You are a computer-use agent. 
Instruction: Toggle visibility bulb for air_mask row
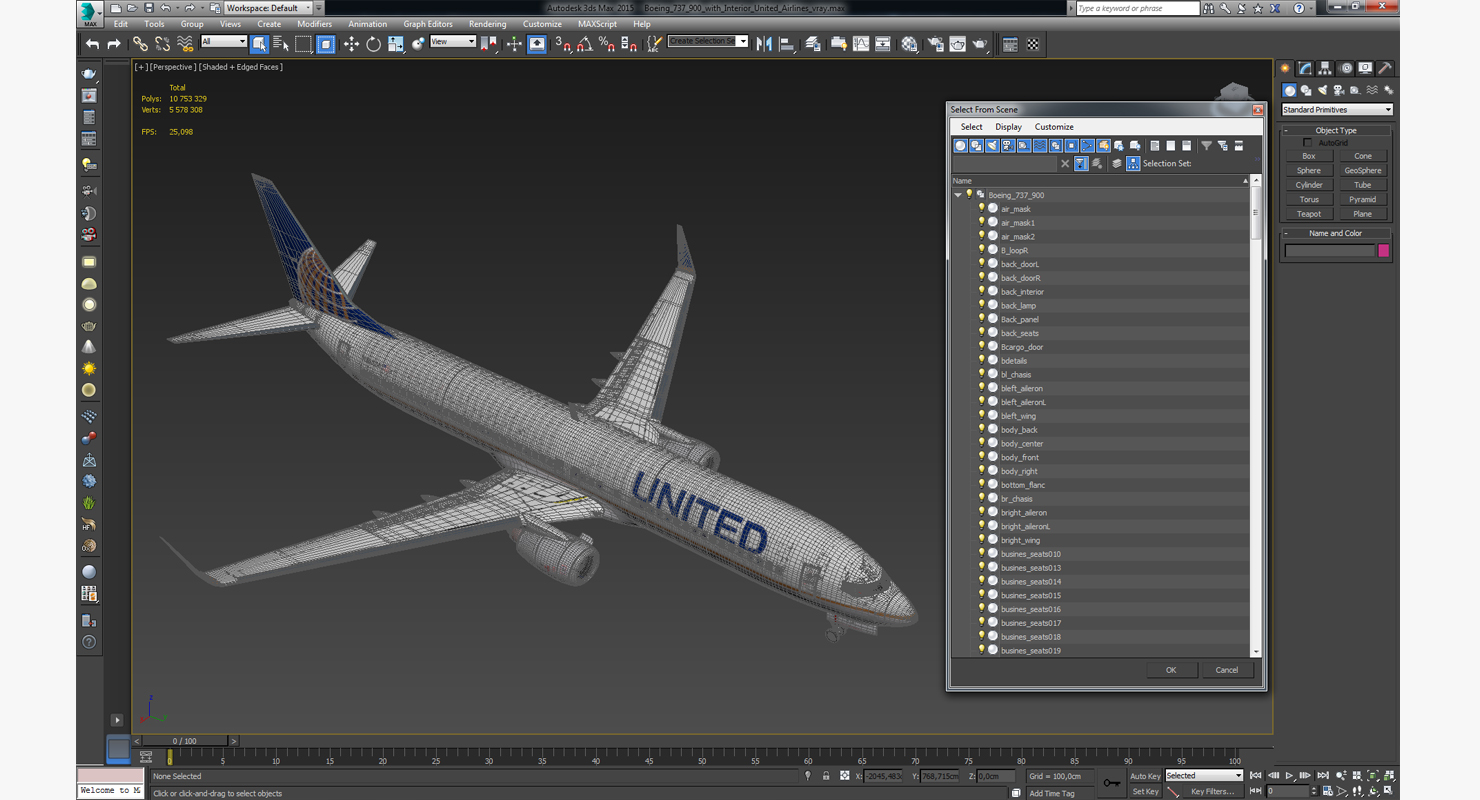click(x=982, y=209)
